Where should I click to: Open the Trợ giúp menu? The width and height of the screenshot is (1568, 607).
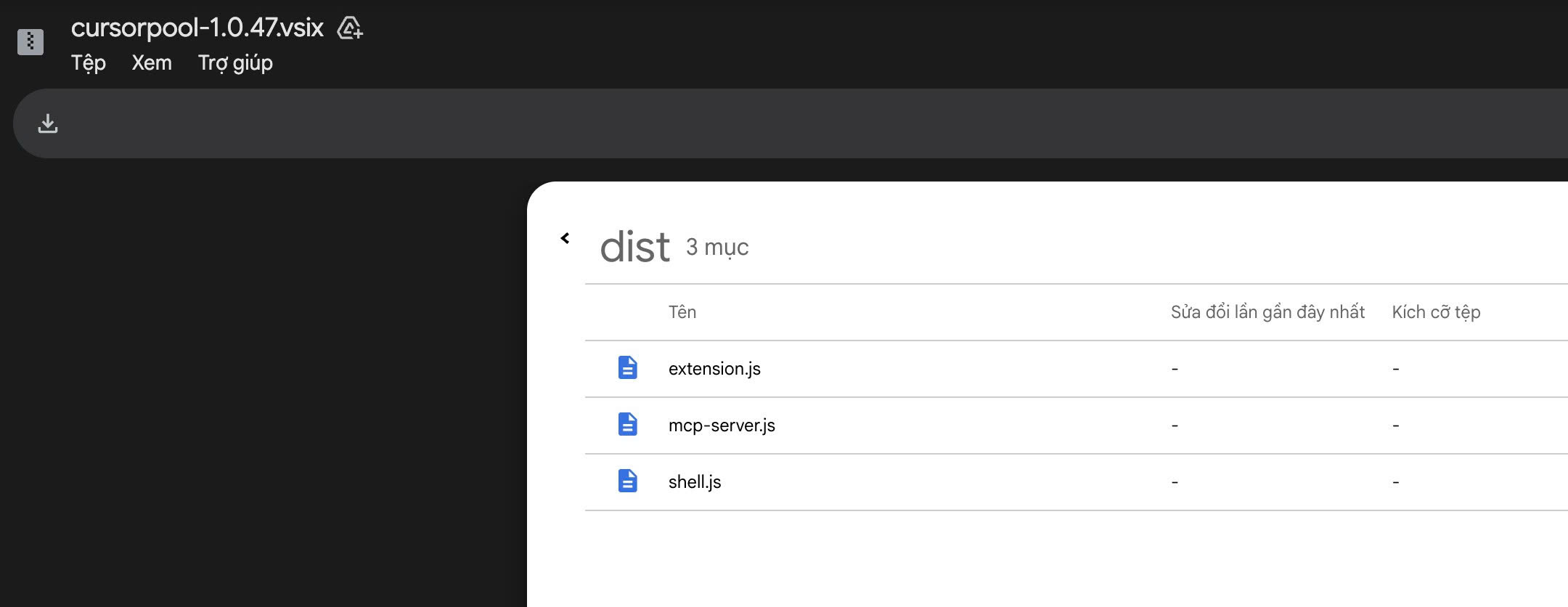click(235, 62)
